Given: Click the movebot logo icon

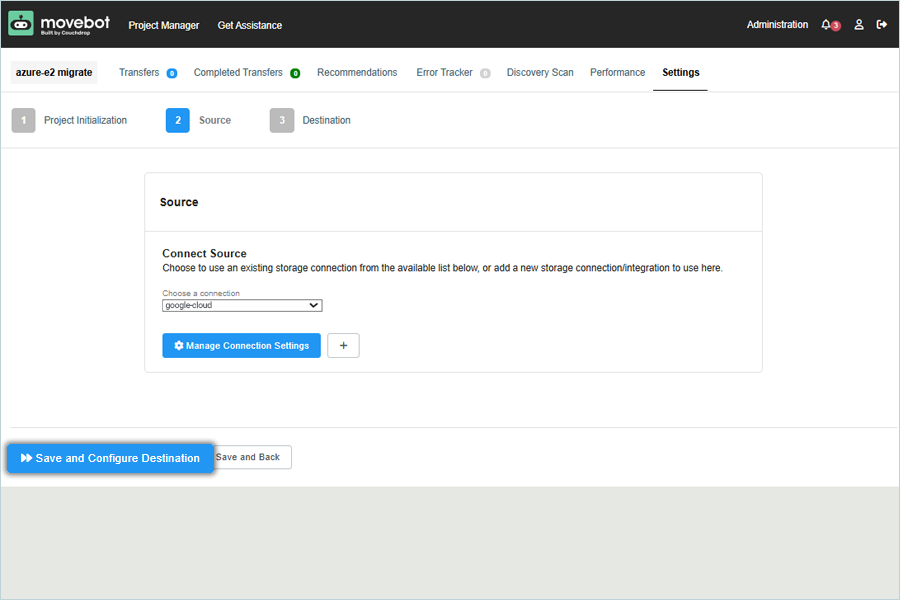Looking at the screenshot, I should 21,24.
